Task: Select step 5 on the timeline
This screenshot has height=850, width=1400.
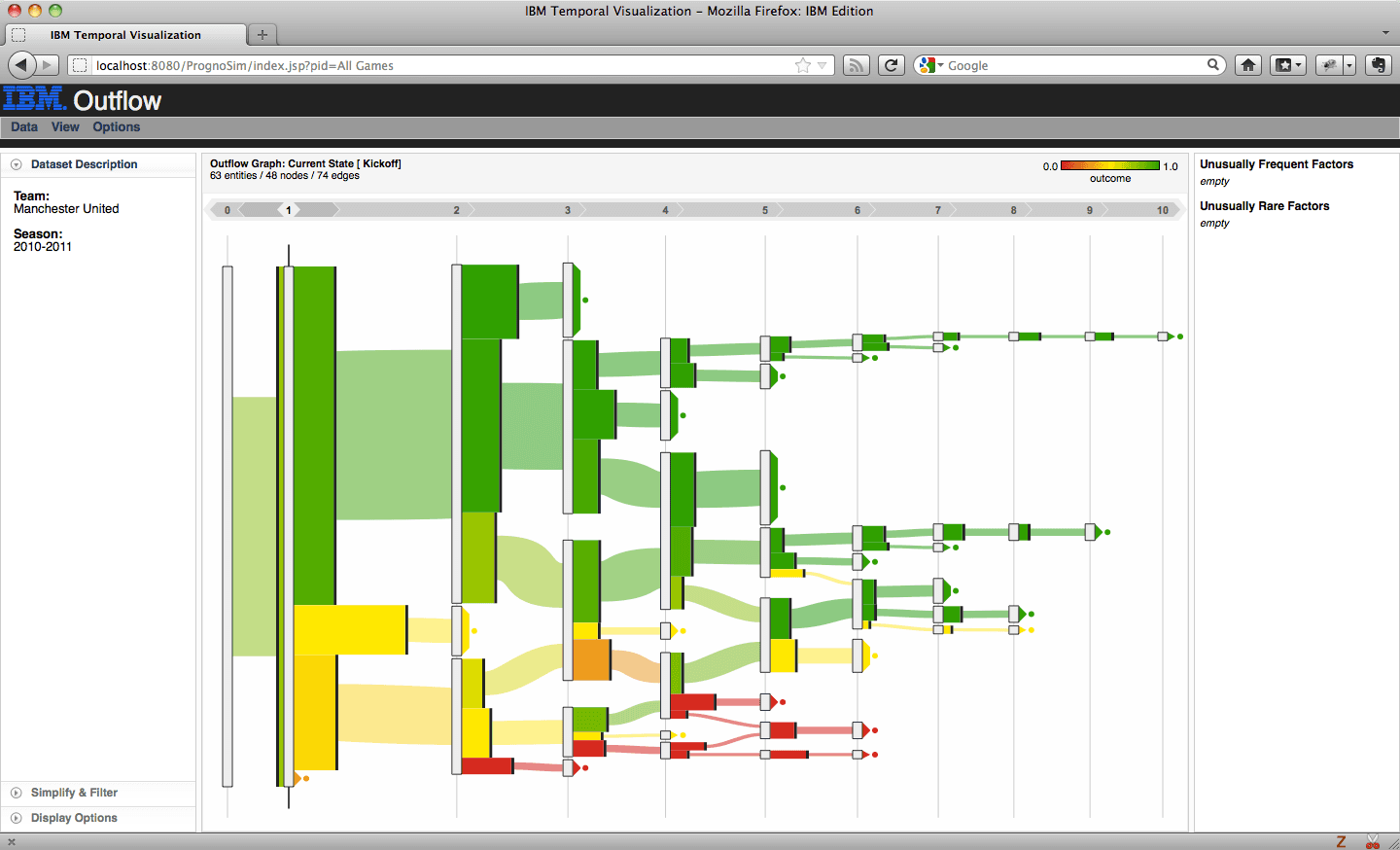Action: tap(765, 210)
